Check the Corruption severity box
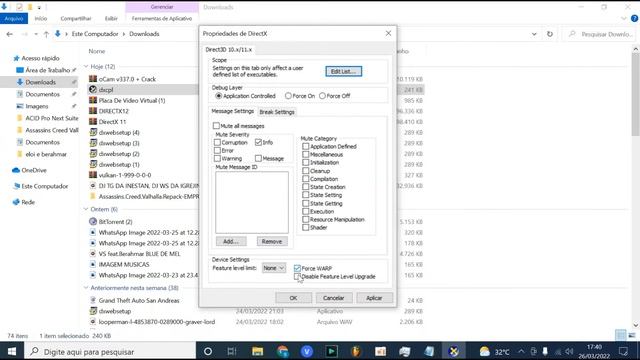 tap(217, 142)
